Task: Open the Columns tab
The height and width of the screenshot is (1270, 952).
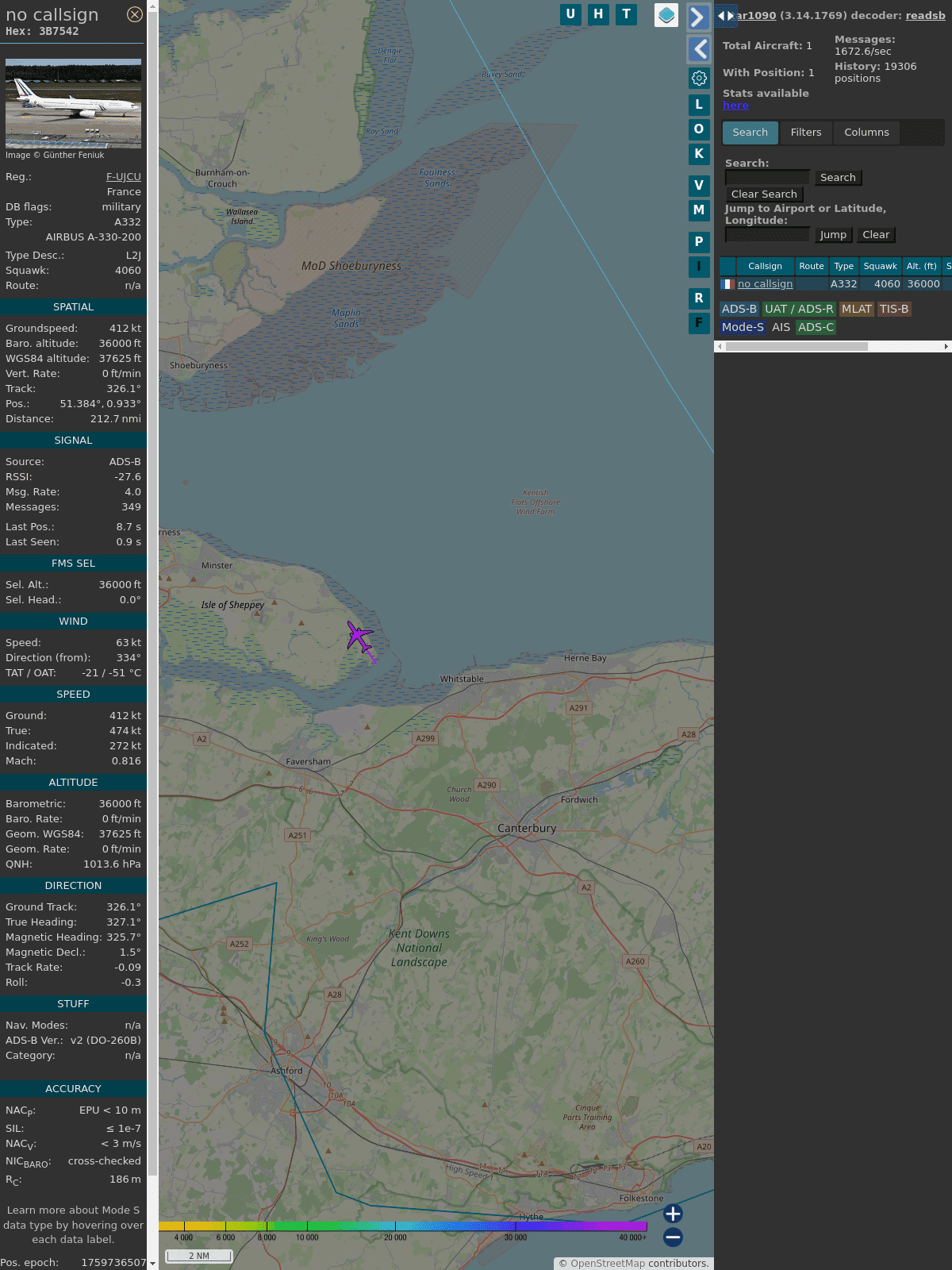Action: click(x=866, y=133)
